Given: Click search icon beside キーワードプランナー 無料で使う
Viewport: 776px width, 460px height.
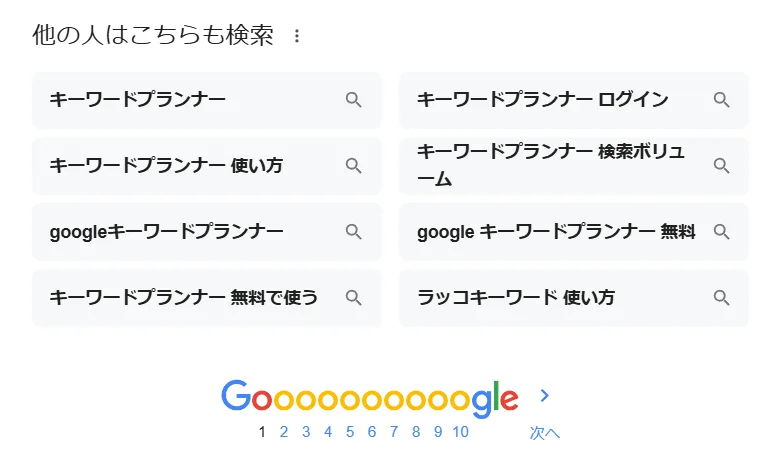Looking at the screenshot, I should 353,298.
